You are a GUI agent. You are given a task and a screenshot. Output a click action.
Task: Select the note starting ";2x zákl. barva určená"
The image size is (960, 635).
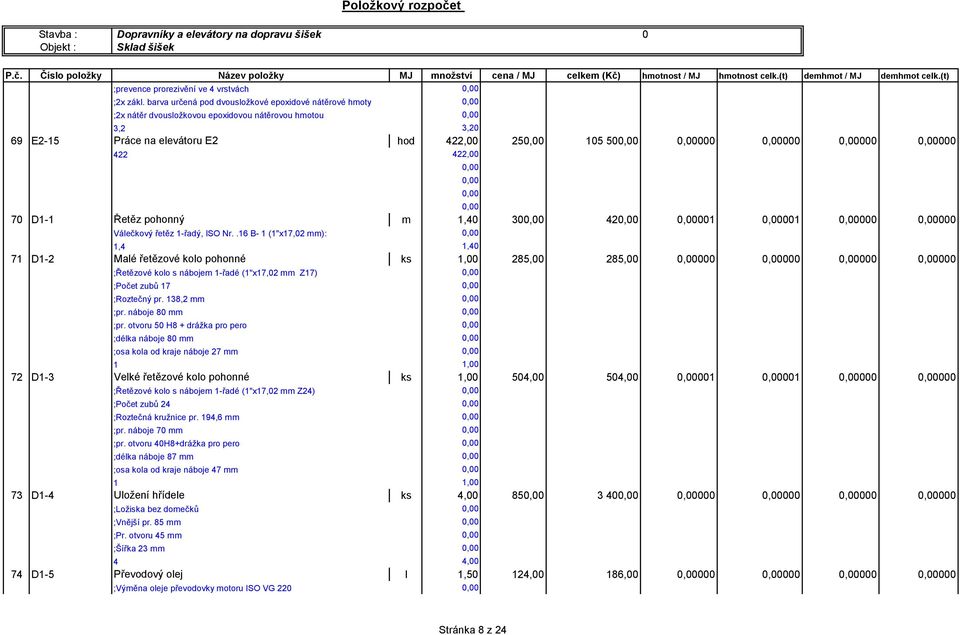coord(242,102)
